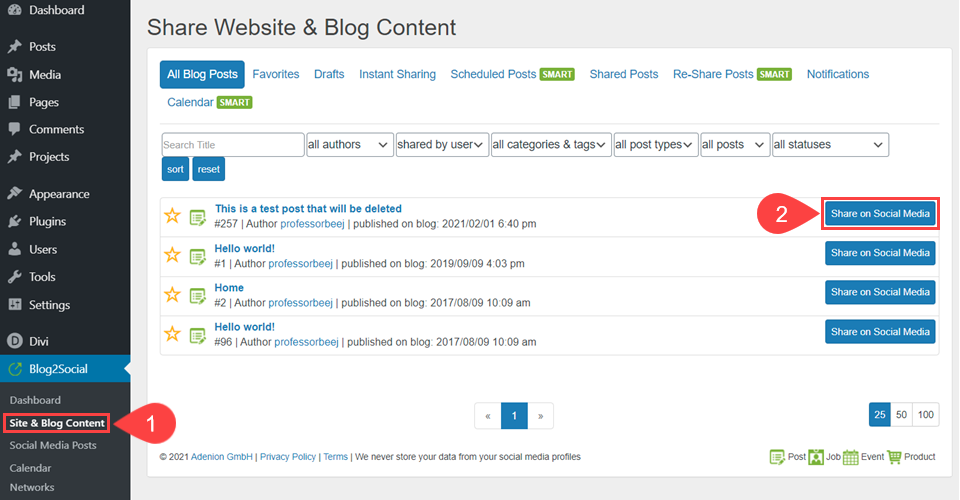The height and width of the screenshot is (500, 960).
Task: Go to previous page with « button
Action: click(x=488, y=416)
